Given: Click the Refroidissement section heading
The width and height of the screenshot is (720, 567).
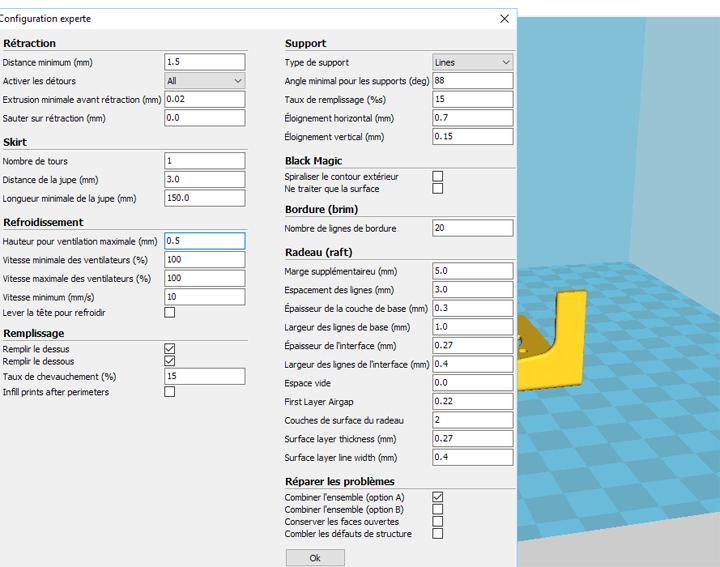Looking at the screenshot, I should [43, 222].
